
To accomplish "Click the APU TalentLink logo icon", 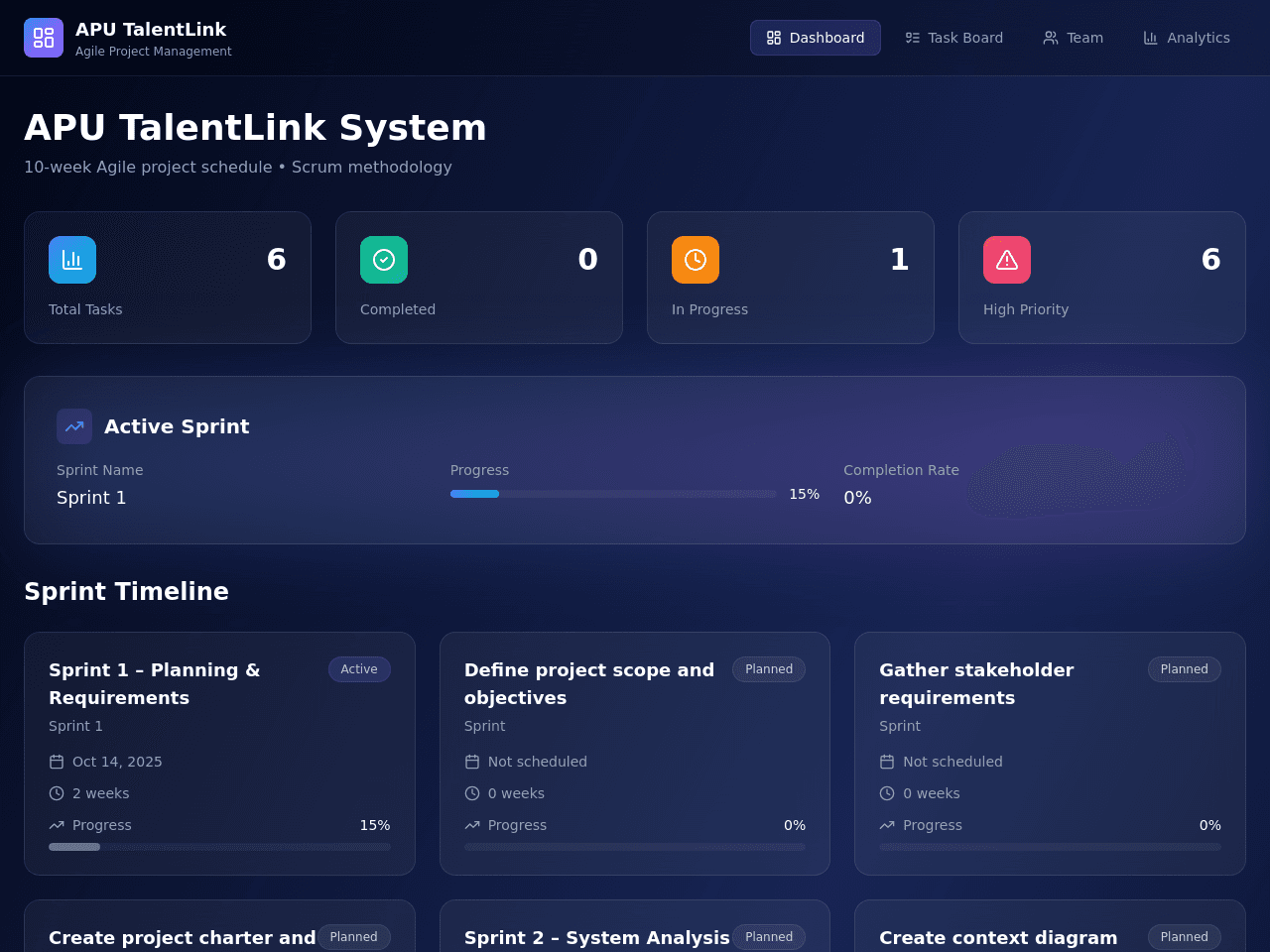I will [x=44, y=38].
